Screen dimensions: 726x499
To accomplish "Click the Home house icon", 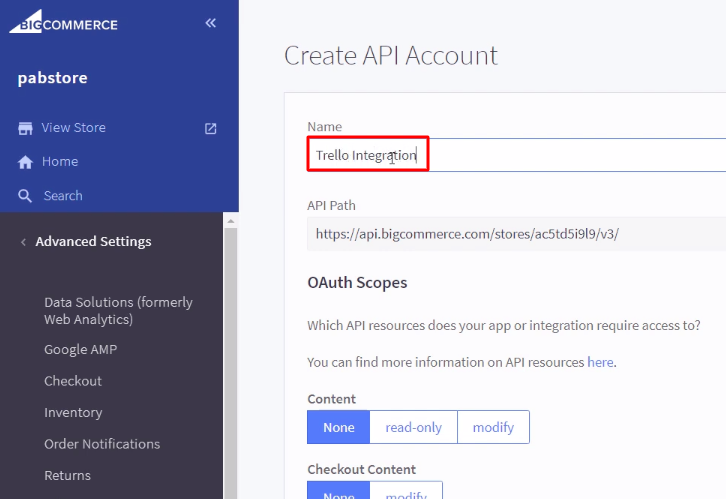I will [x=25, y=162].
